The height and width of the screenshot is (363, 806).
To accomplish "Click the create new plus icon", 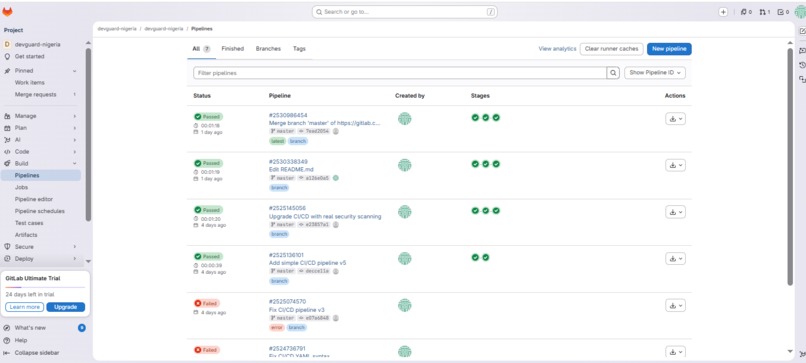I will click(723, 12).
